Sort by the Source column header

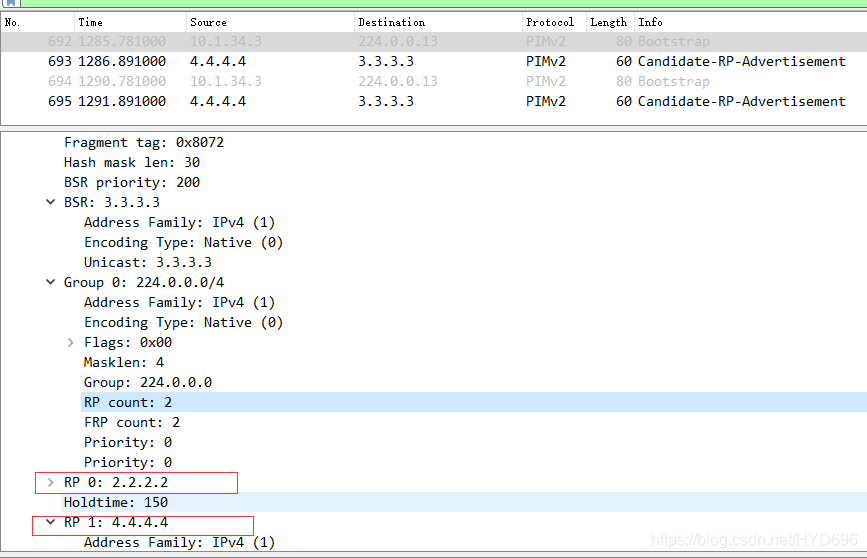270,22
